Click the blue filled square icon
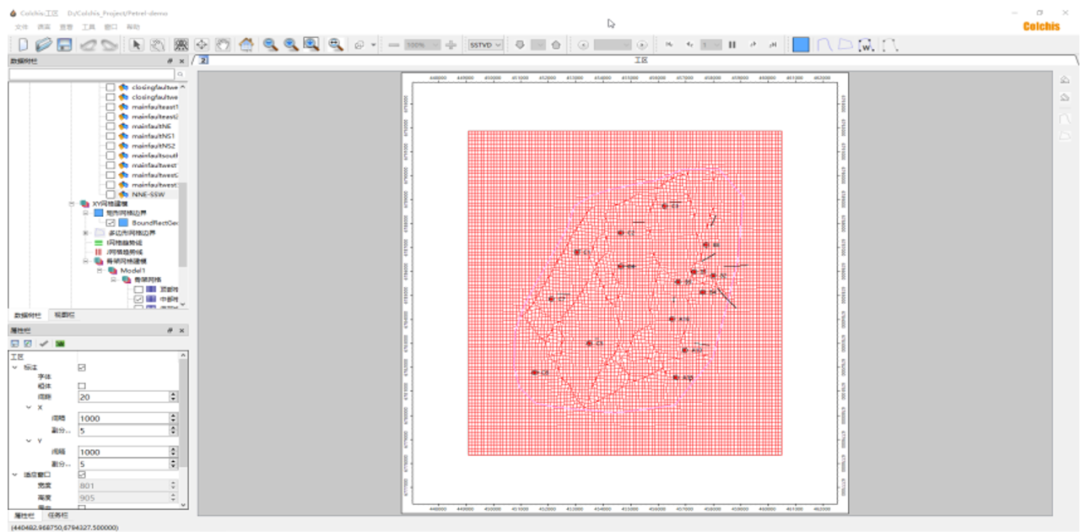The height and width of the screenshot is (532, 1080). [801, 45]
